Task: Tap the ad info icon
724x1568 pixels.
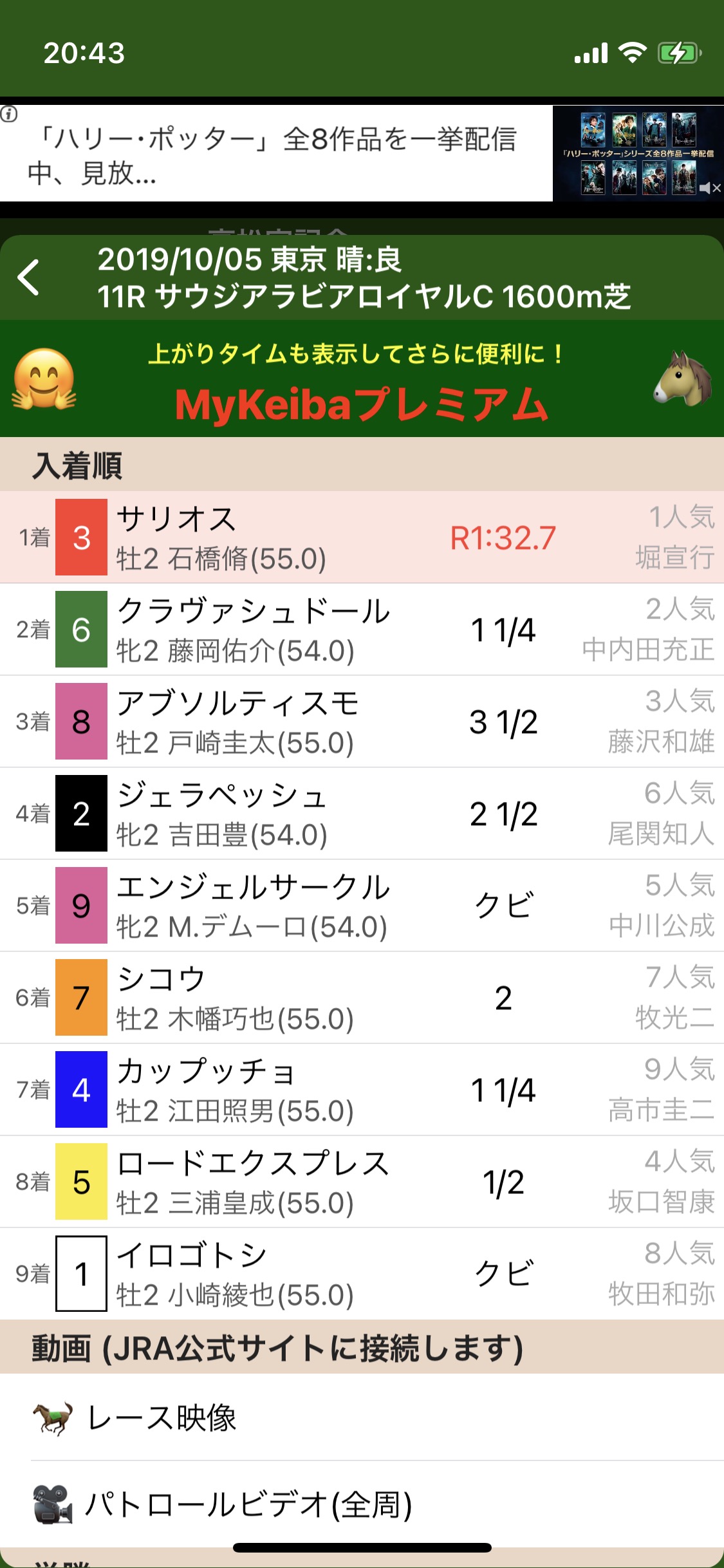Action: (x=9, y=115)
